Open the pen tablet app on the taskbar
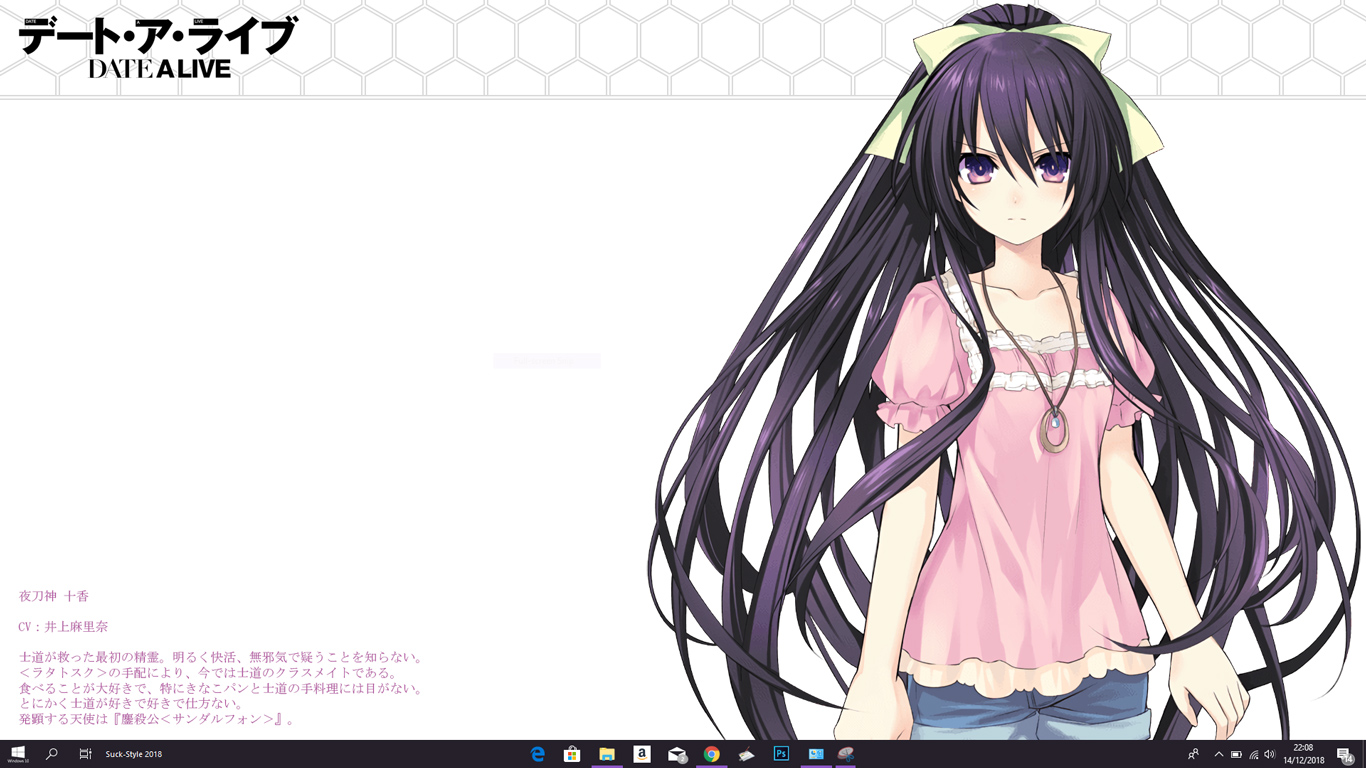The image size is (1366, 768). [x=746, y=754]
